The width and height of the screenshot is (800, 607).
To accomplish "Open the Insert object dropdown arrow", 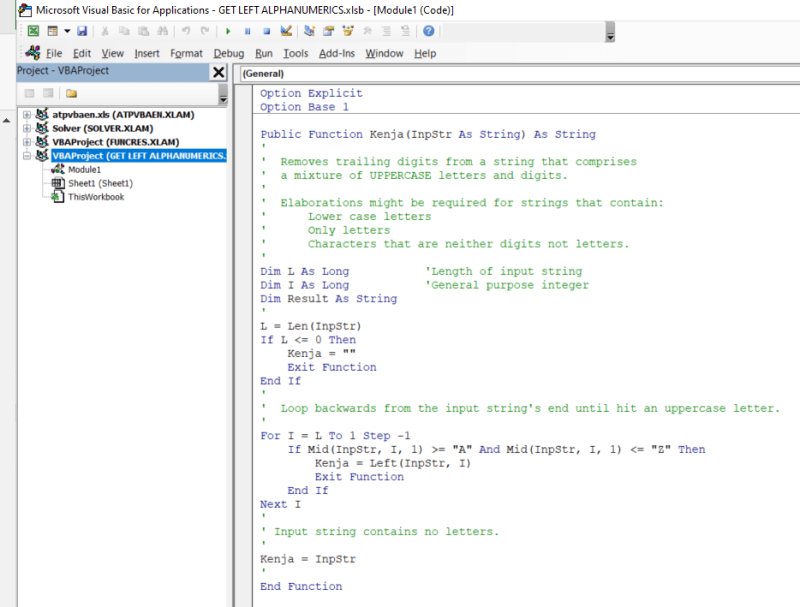I will point(67,31).
